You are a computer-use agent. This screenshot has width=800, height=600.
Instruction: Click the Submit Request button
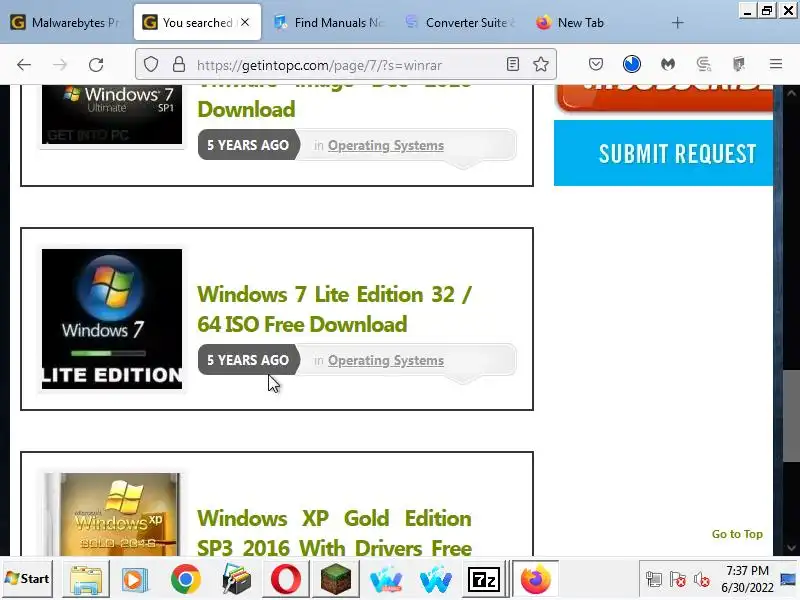663,153
